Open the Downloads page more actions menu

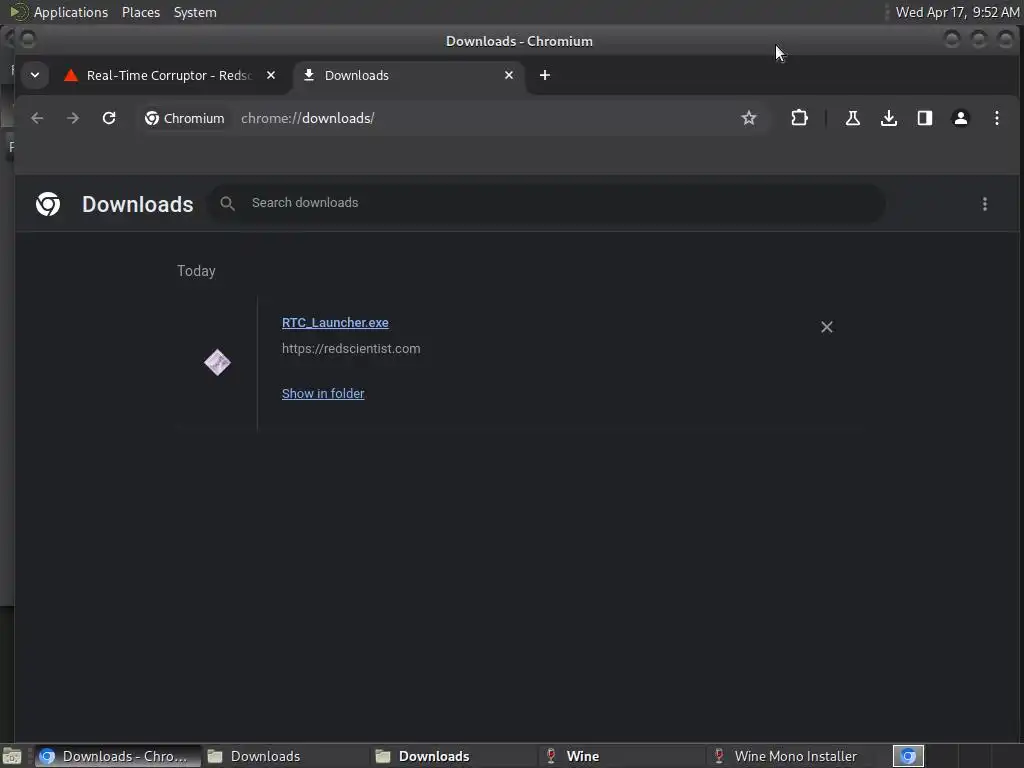(985, 204)
